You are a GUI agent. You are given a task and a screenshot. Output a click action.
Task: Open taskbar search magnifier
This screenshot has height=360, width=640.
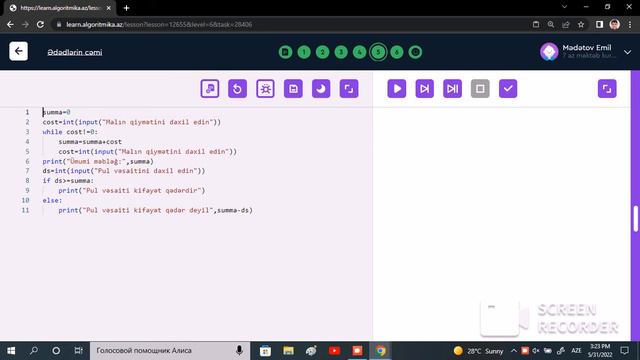pyautogui.click(x=34, y=351)
